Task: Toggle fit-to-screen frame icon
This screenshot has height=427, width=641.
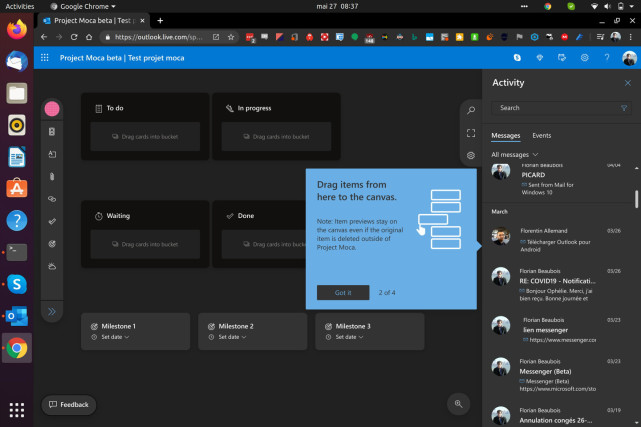Action: [x=471, y=133]
